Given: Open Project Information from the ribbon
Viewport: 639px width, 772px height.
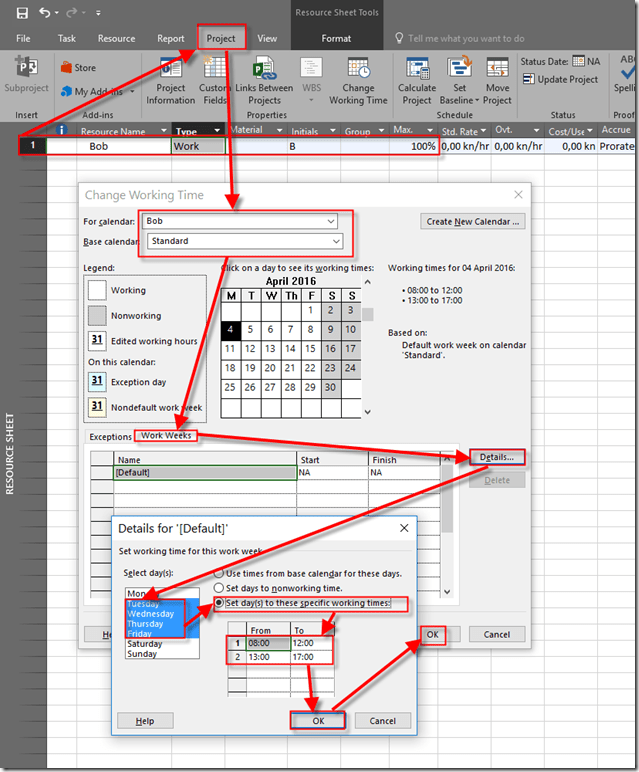Looking at the screenshot, I should point(170,80).
